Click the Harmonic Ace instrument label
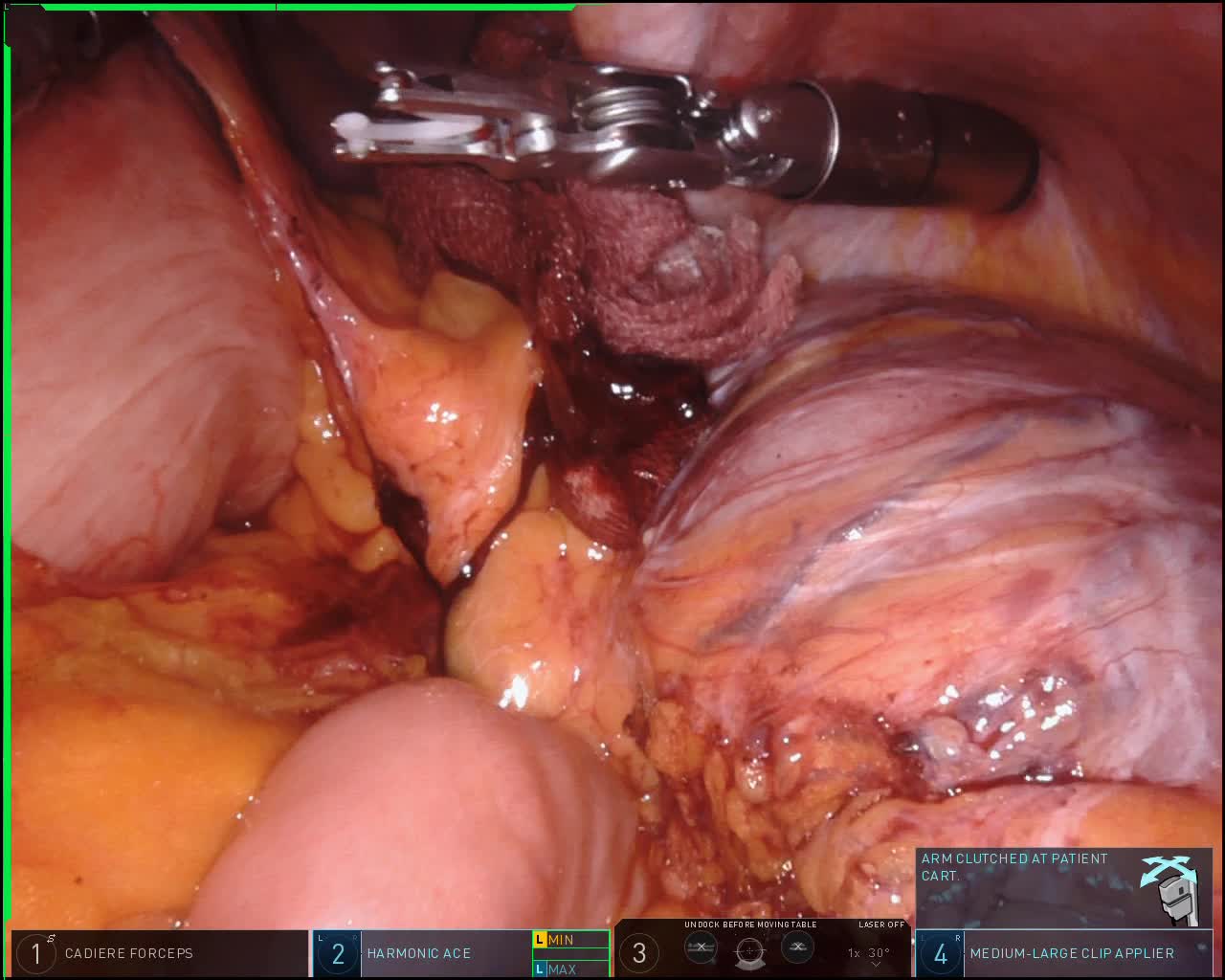 click(x=419, y=953)
